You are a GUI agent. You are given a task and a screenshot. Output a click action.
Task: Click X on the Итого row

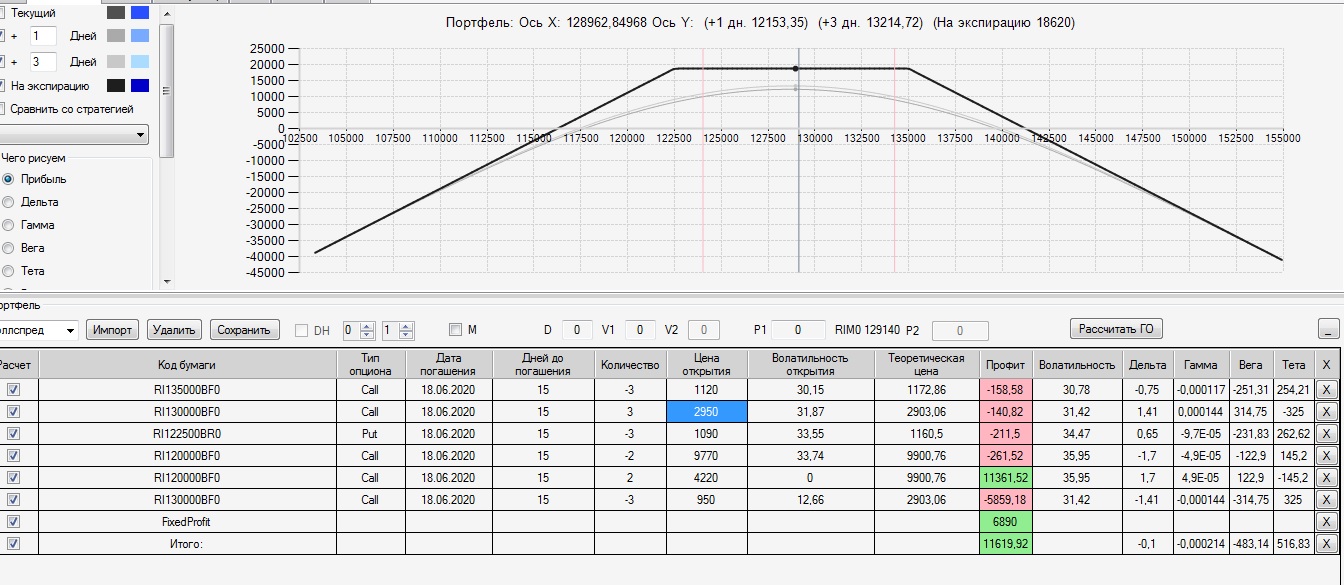1326,544
